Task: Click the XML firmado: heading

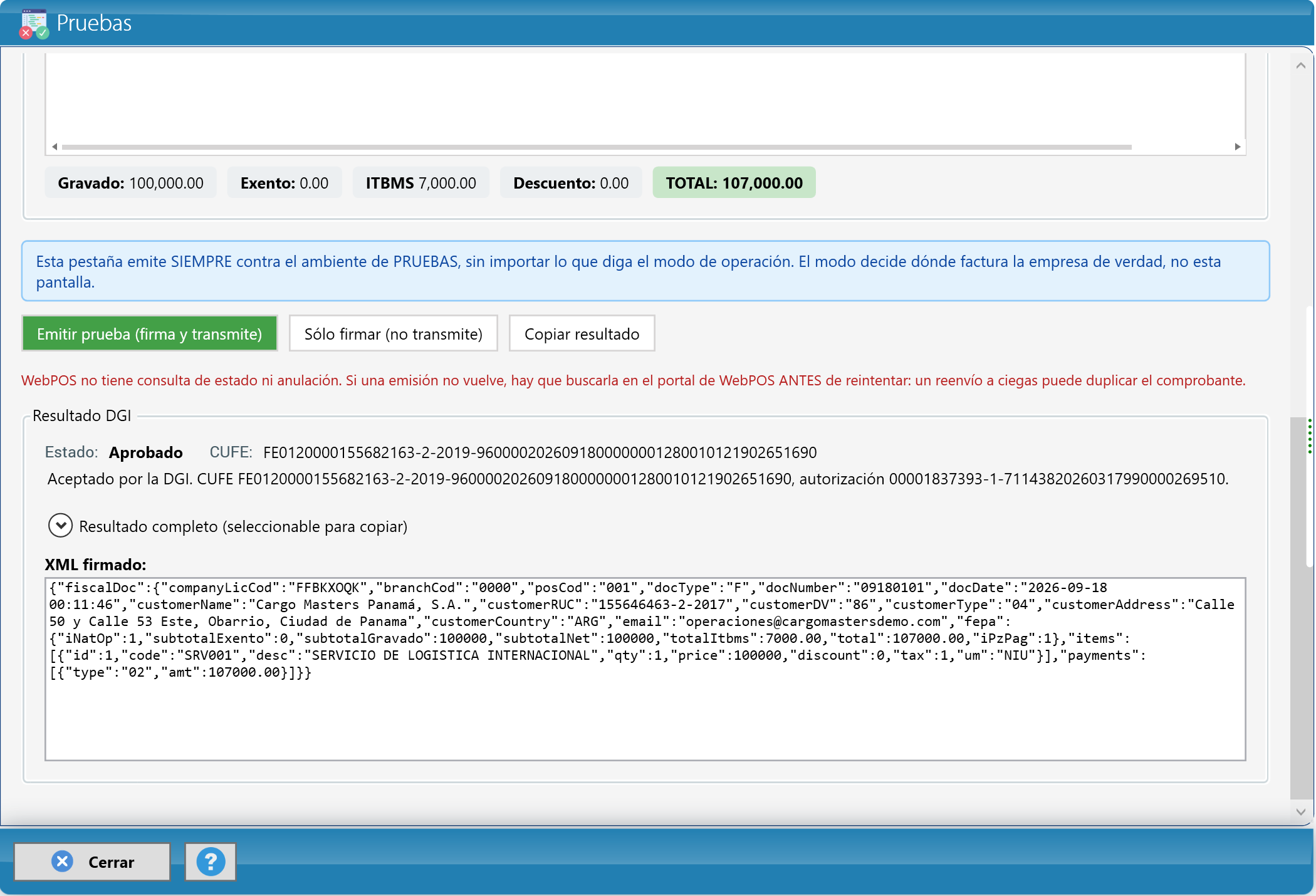Action: tap(95, 565)
